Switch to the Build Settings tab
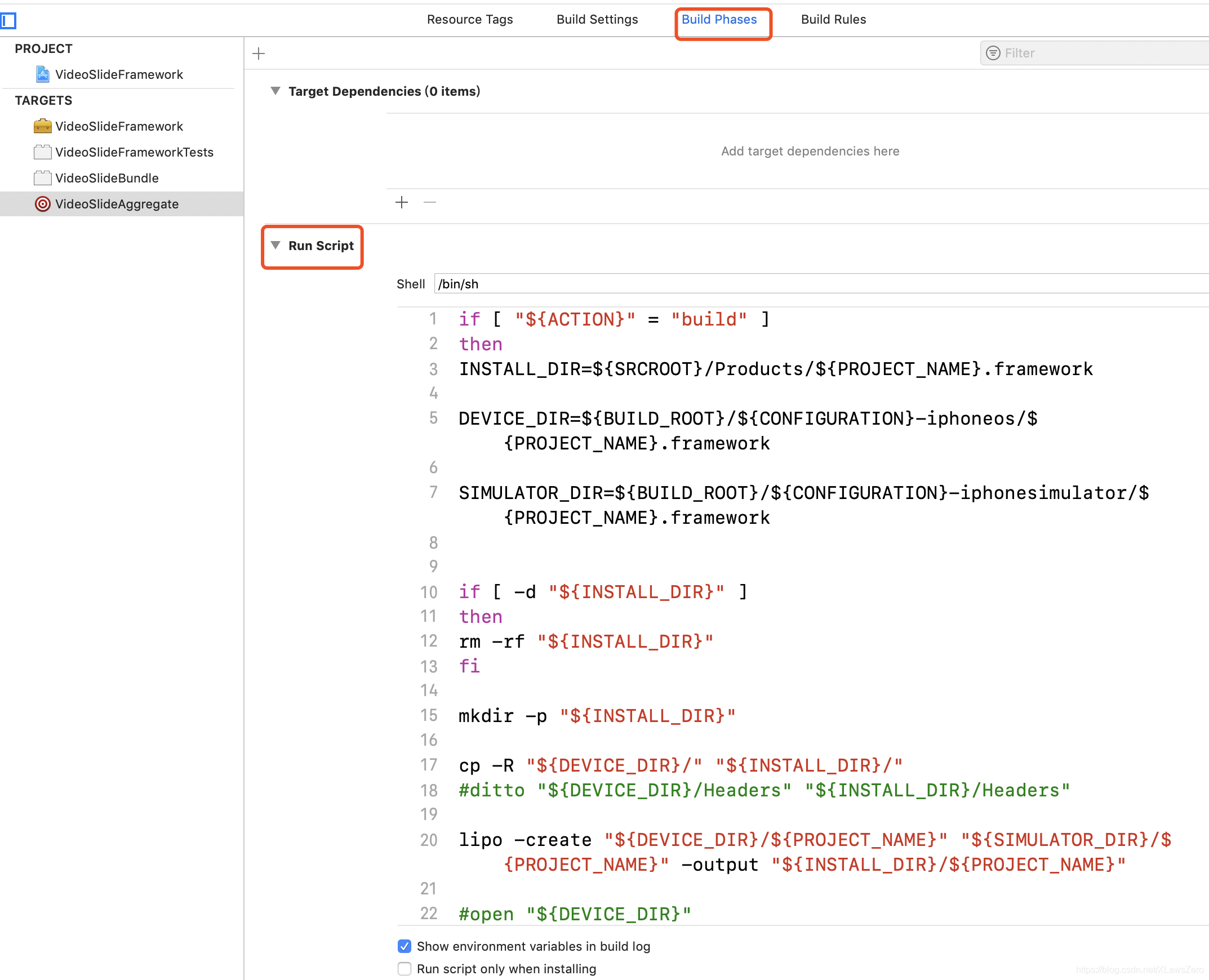The width and height of the screenshot is (1209, 980). pyautogui.click(x=597, y=19)
